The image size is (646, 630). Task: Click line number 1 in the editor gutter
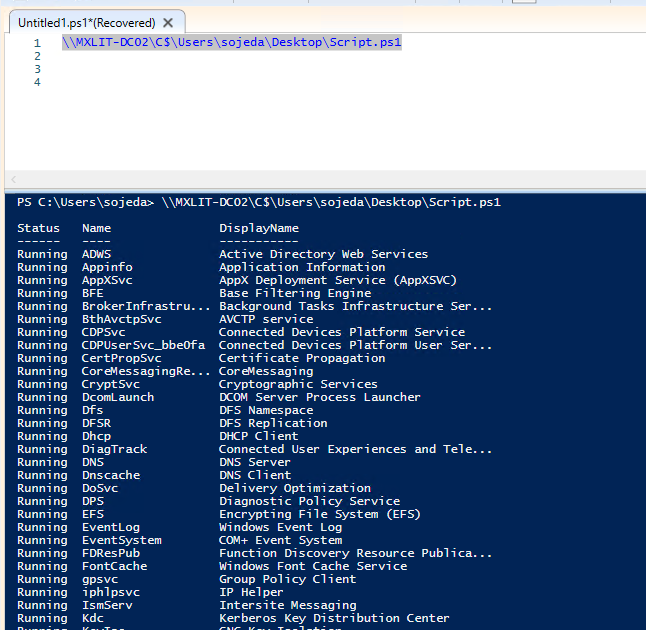[x=37, y=43]
